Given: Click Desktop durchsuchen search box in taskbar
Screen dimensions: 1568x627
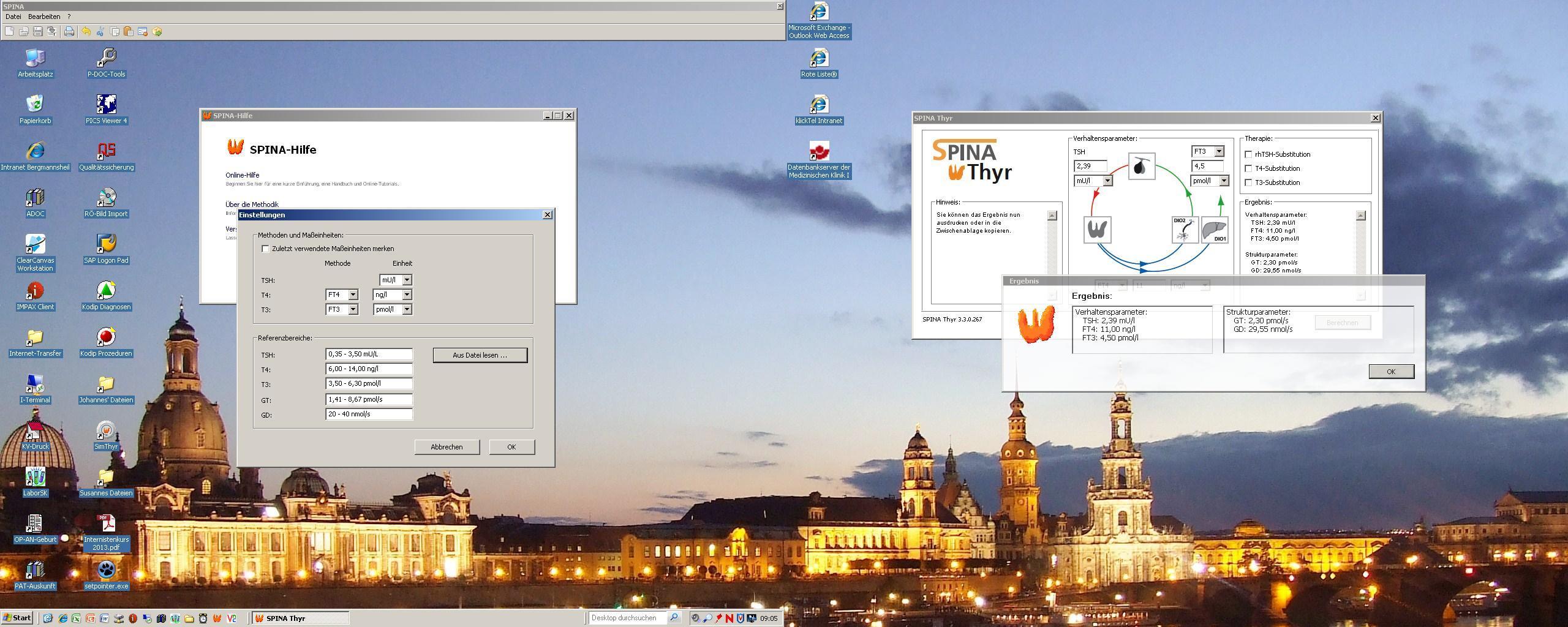Looking at the screenshot, I should tap(628, 618).
